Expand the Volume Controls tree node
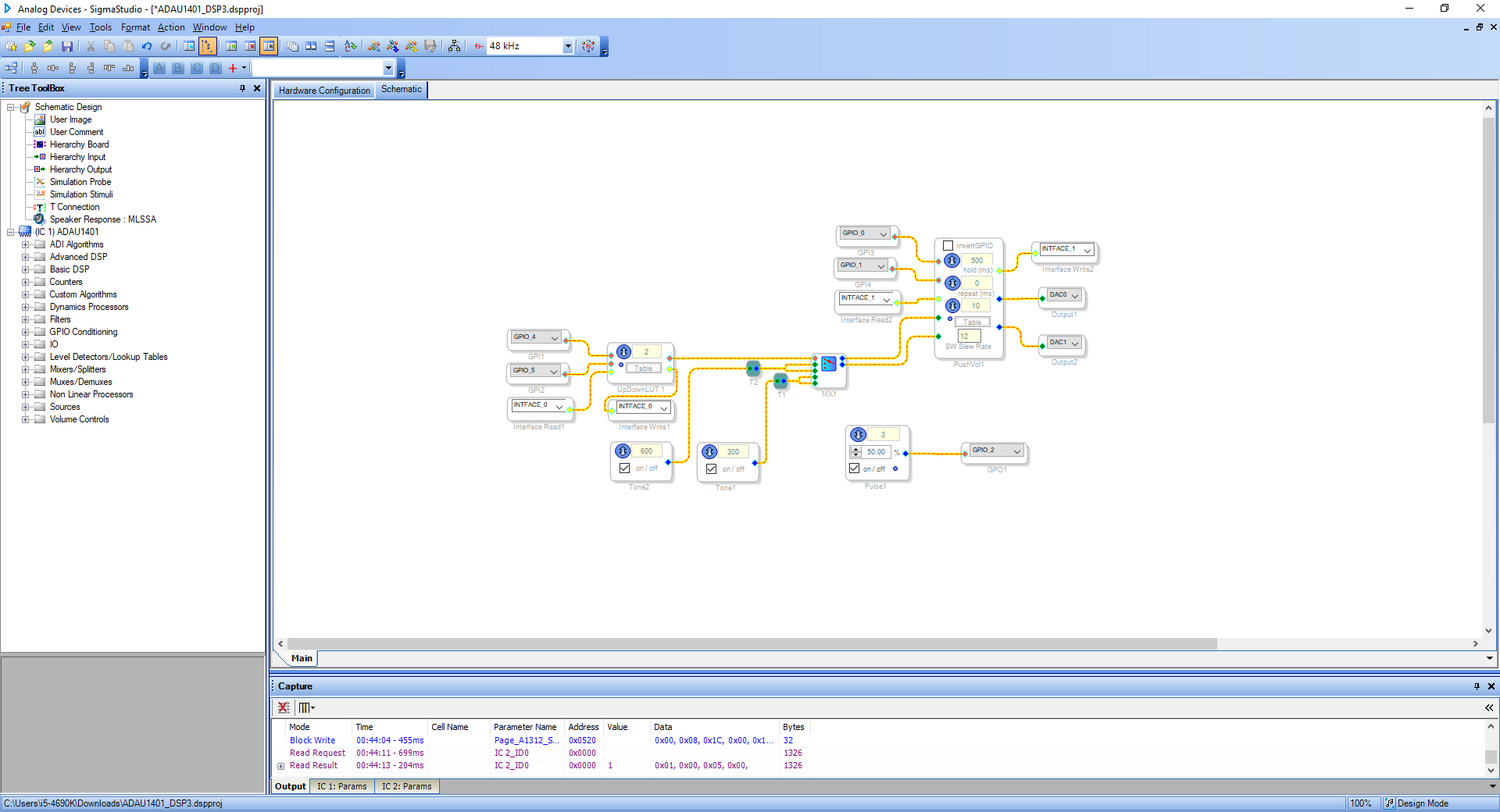 pos(26,419)
